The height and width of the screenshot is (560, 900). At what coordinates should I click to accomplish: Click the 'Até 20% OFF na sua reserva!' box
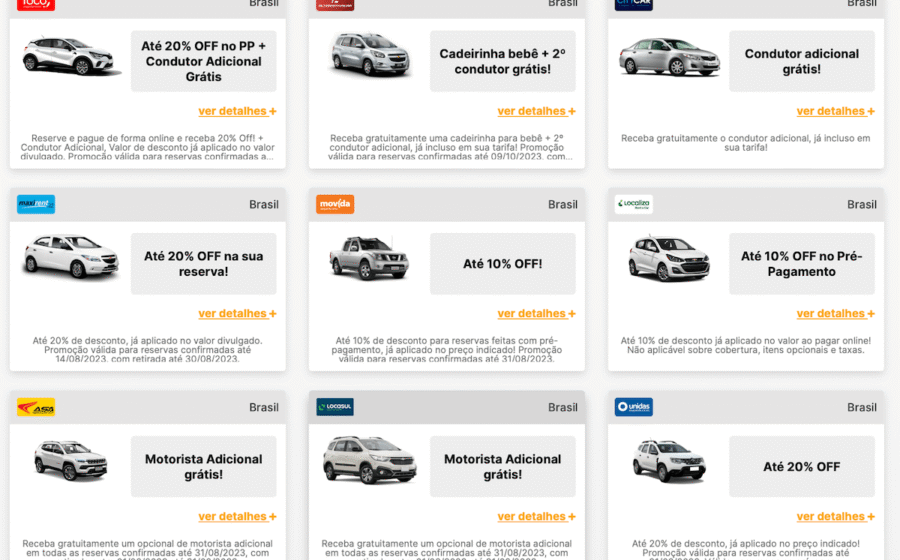[x=203, y=264]
